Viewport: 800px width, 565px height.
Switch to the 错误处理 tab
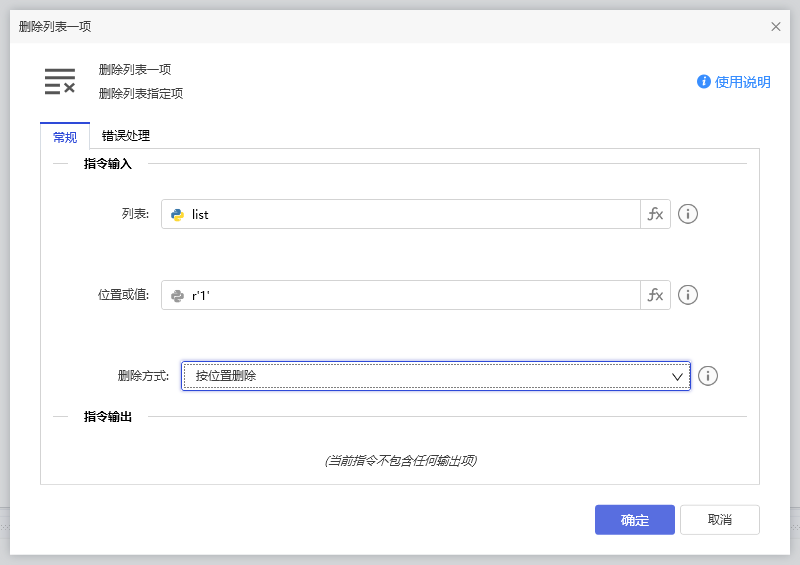click(126, 136)
